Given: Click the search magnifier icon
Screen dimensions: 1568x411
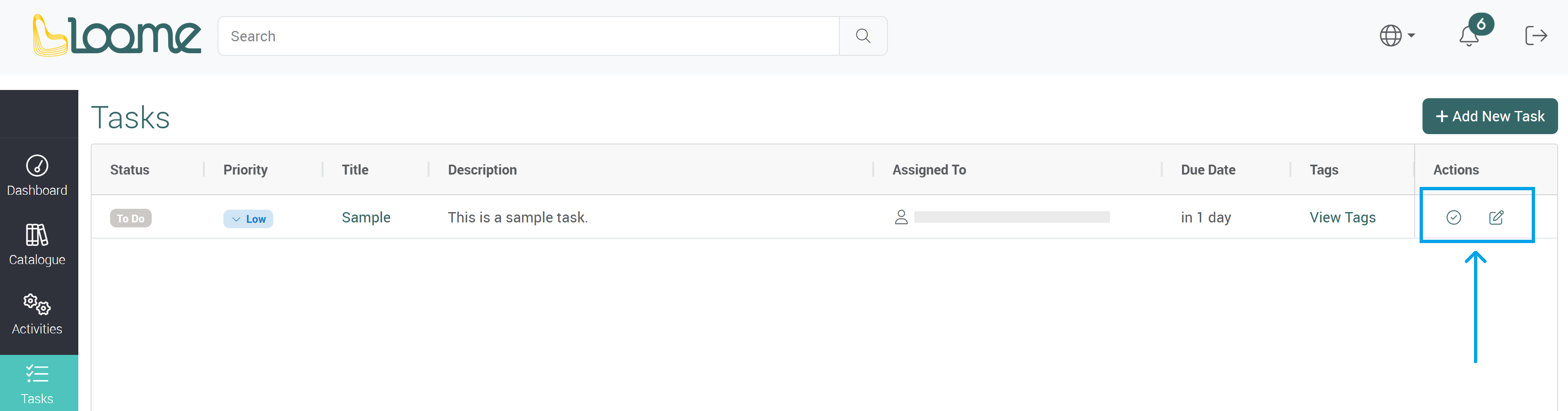Looking at the screenshot, I should pos(862,36).
